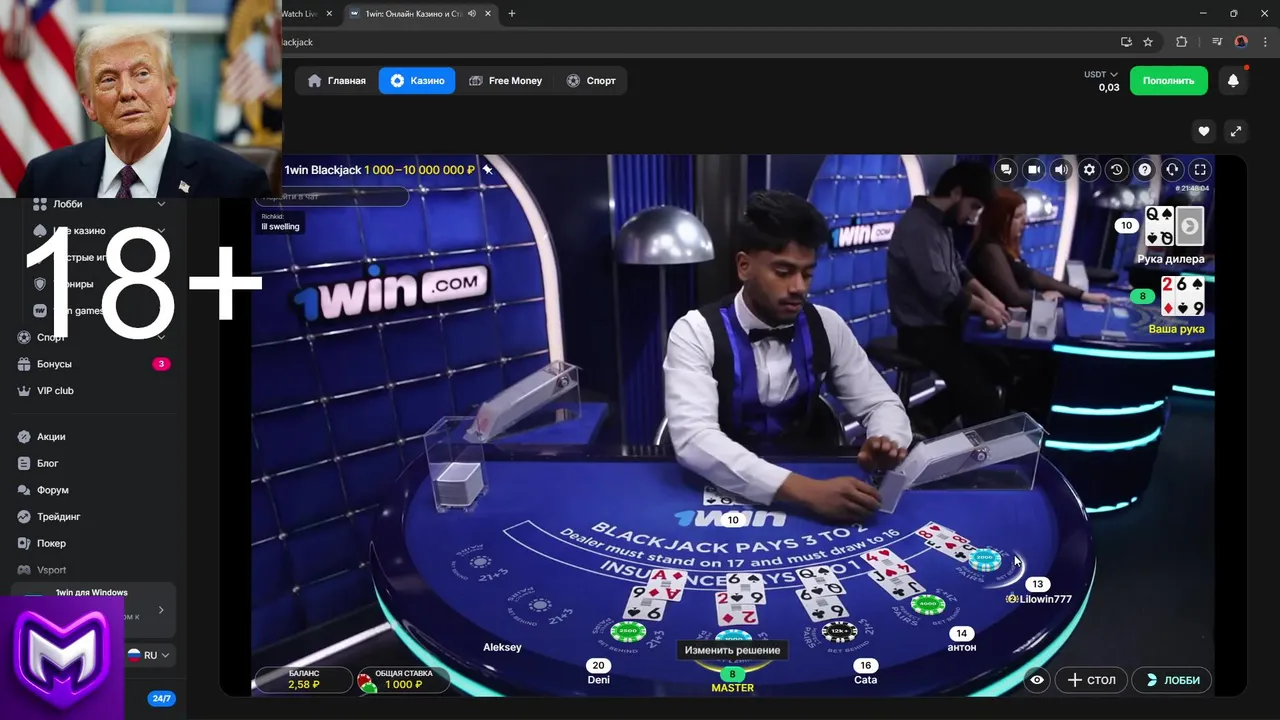The width and height of the screenshot is (1280, 720).
Task: Click the install app icon in address bar
Action: [x=1126, y=42]
